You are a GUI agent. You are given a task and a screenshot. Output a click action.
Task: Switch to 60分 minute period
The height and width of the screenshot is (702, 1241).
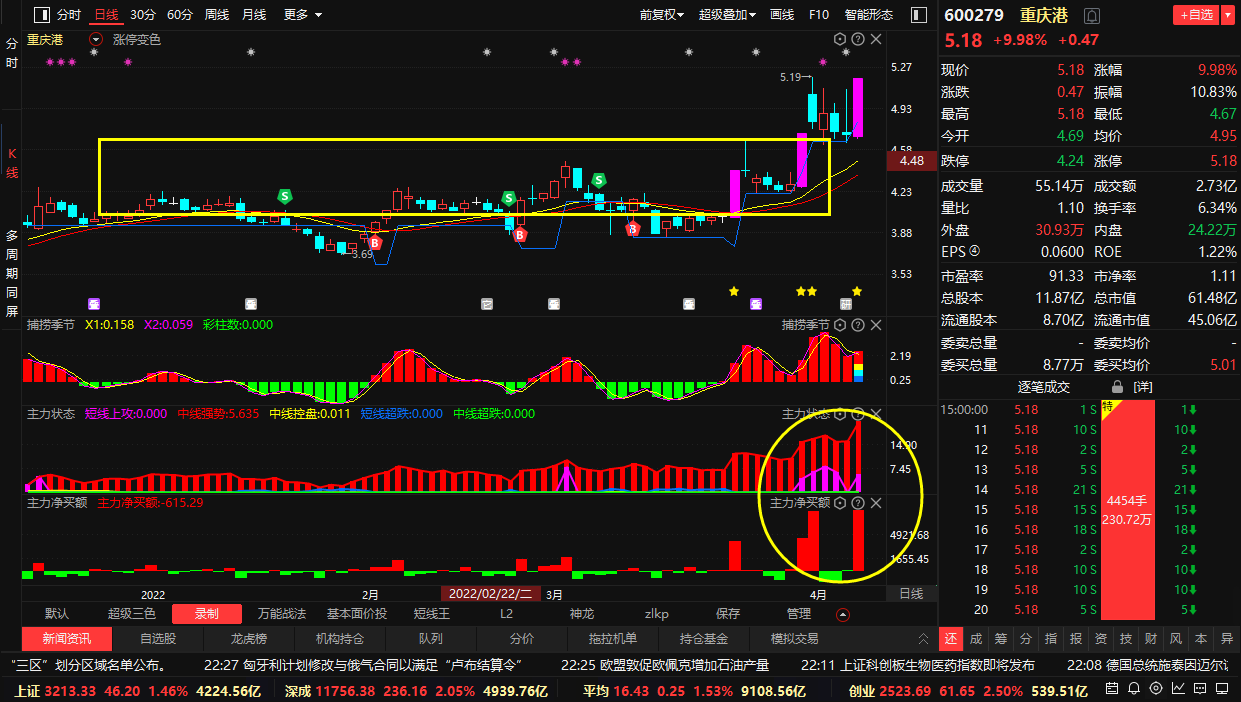[180, 15]
